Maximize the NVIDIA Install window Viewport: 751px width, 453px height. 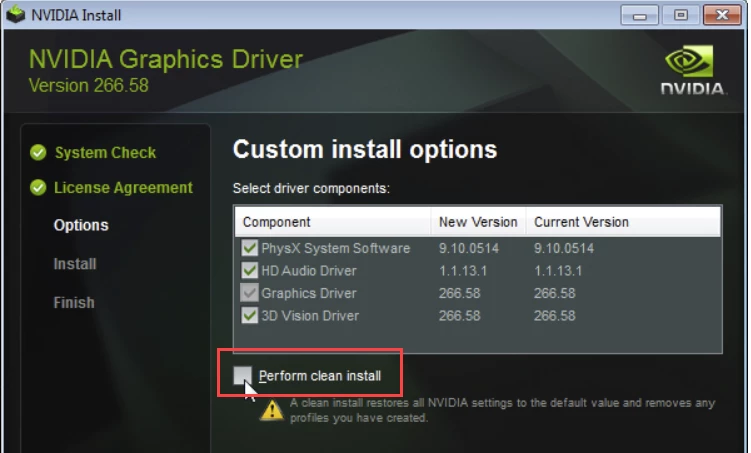(681, 15)
